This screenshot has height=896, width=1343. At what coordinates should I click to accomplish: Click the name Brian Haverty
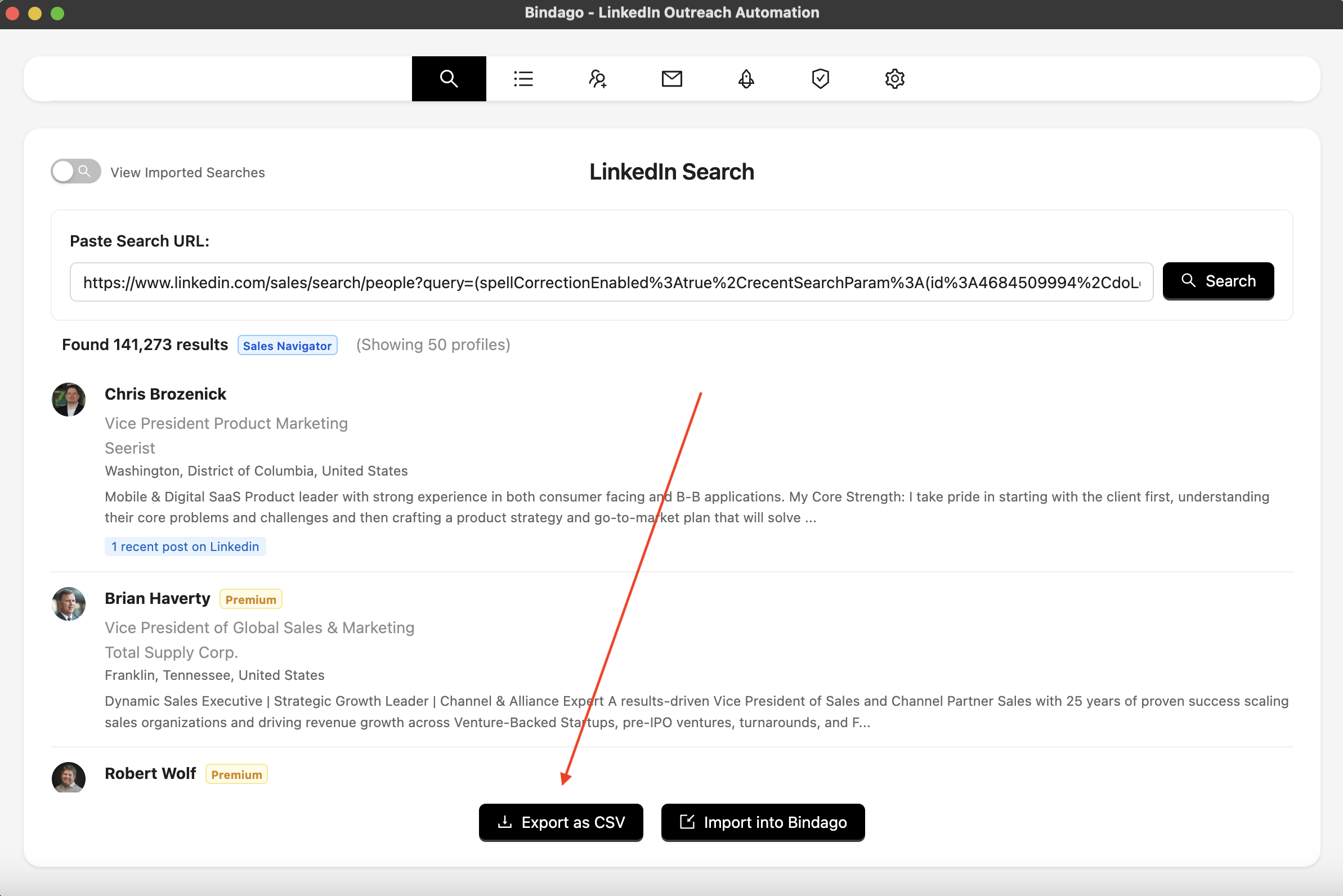[157, 598]
